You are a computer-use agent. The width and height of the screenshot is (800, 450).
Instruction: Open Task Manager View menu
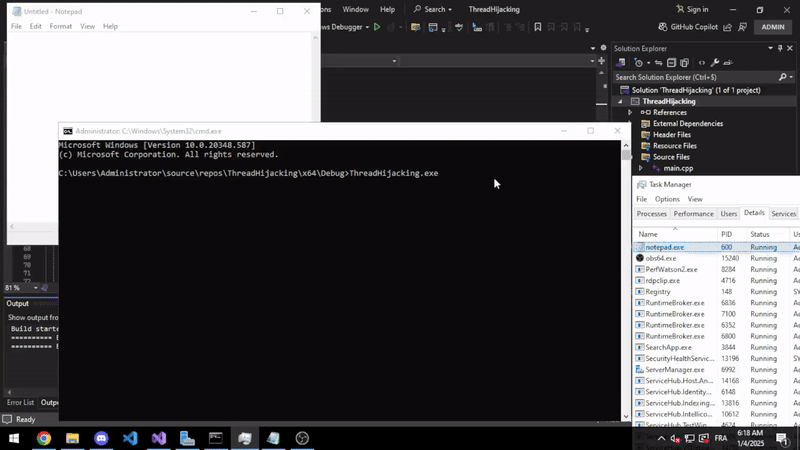click(x=695, y=199)
